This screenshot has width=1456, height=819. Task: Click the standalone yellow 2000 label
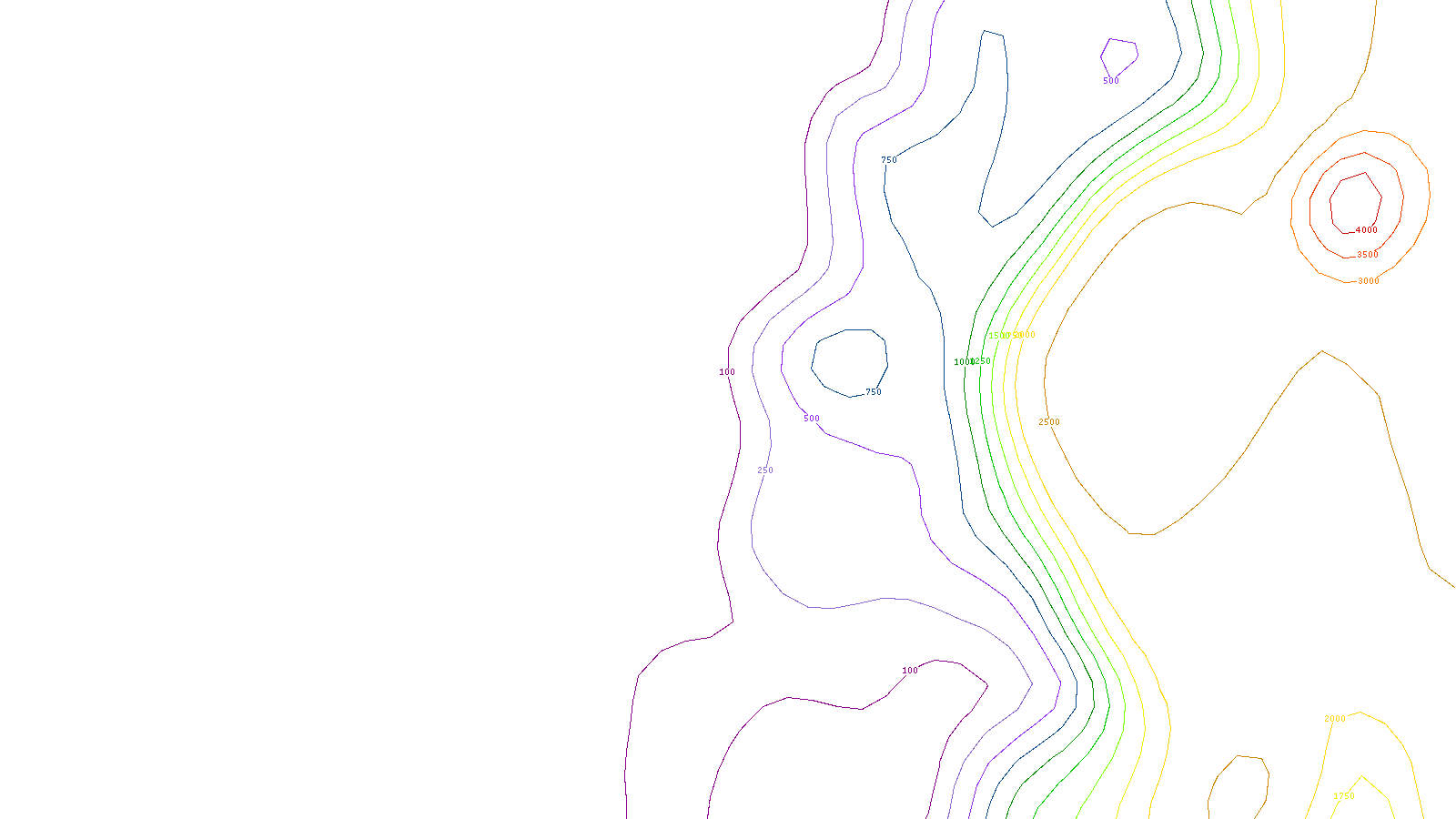pos(1335,719)
